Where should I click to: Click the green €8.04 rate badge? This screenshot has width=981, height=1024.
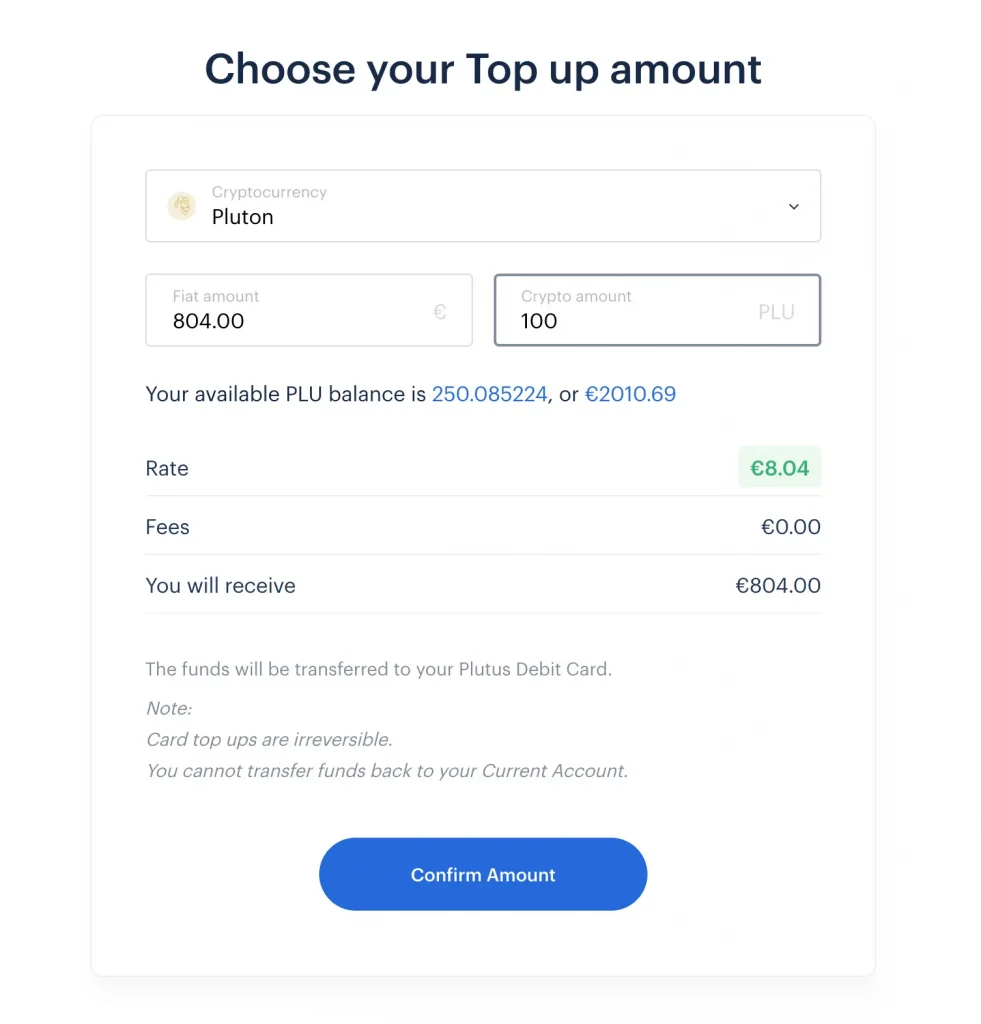pos(779,467)
